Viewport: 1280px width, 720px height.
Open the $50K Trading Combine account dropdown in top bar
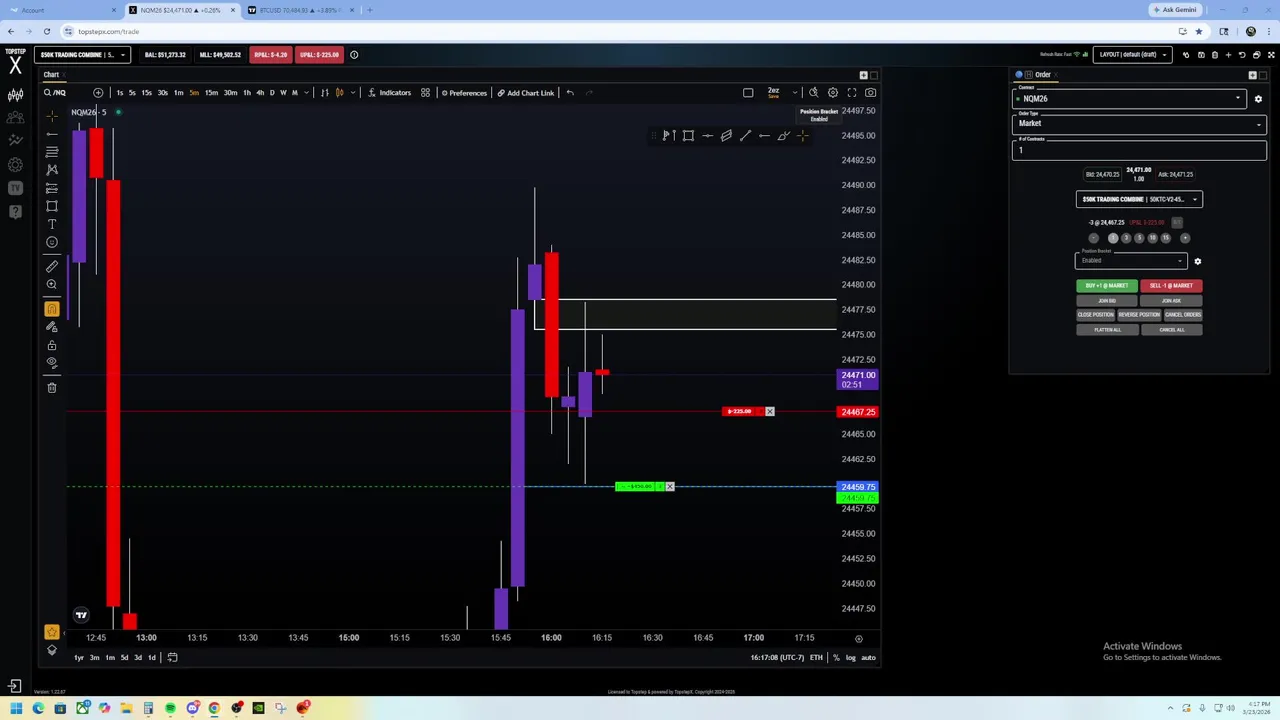click(x=83, y=55)
